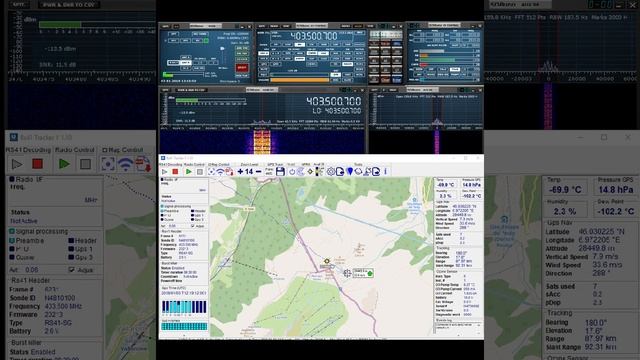Save the GPS track with the floppy disk icon
The width and height of the screenshot is (640, 360).
pos(280,172)
